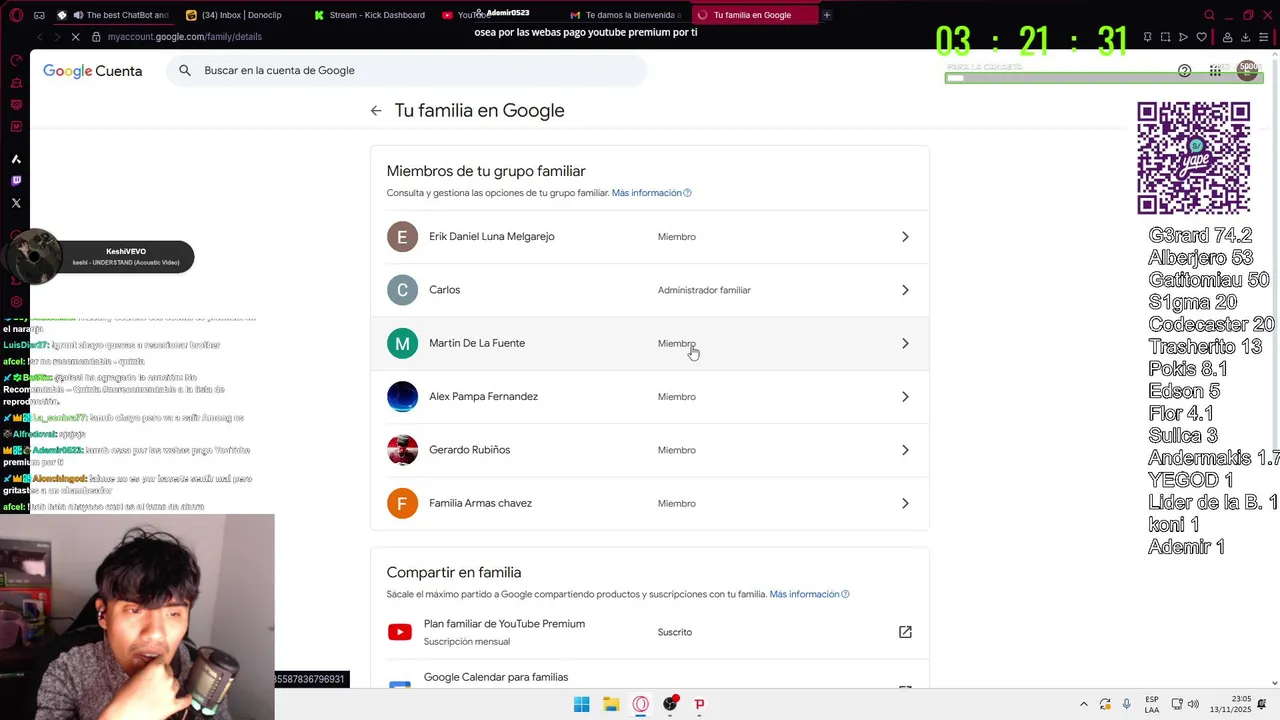Click the pinboard pin icon in toolbar
1280x720 pixels.
[x=1147, y=37]
